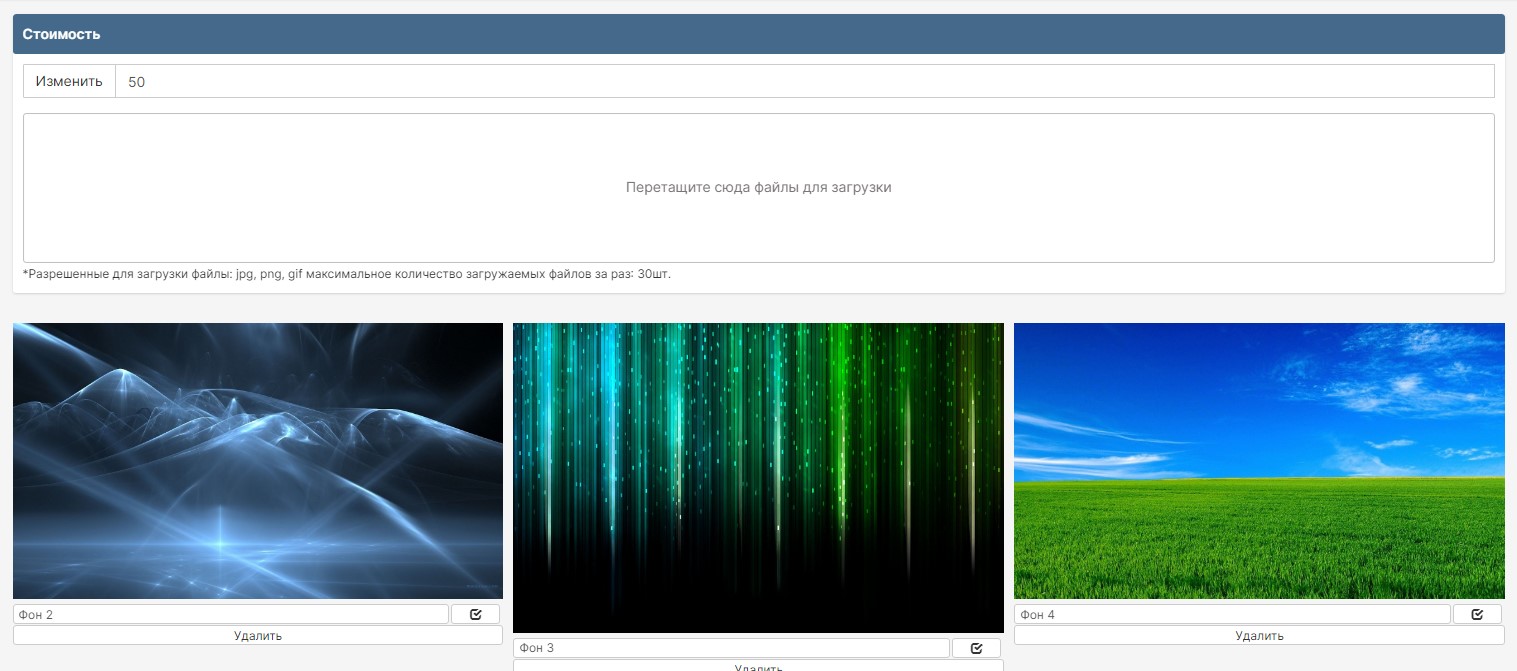The image size is (1517, 671).
Task: Click the Изменить button
Action: [69, 82]
